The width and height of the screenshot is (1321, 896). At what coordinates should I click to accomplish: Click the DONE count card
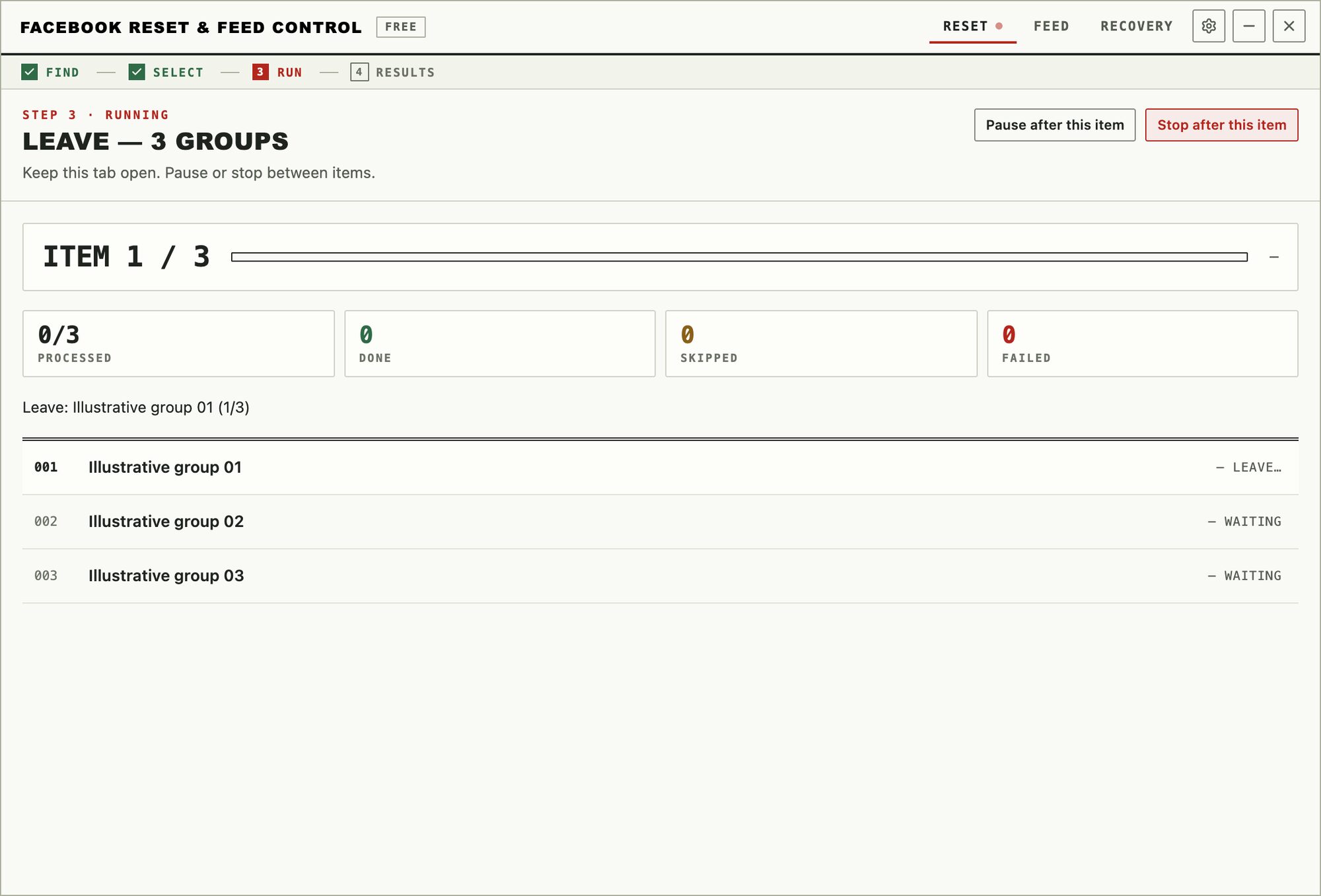(500, 343)
